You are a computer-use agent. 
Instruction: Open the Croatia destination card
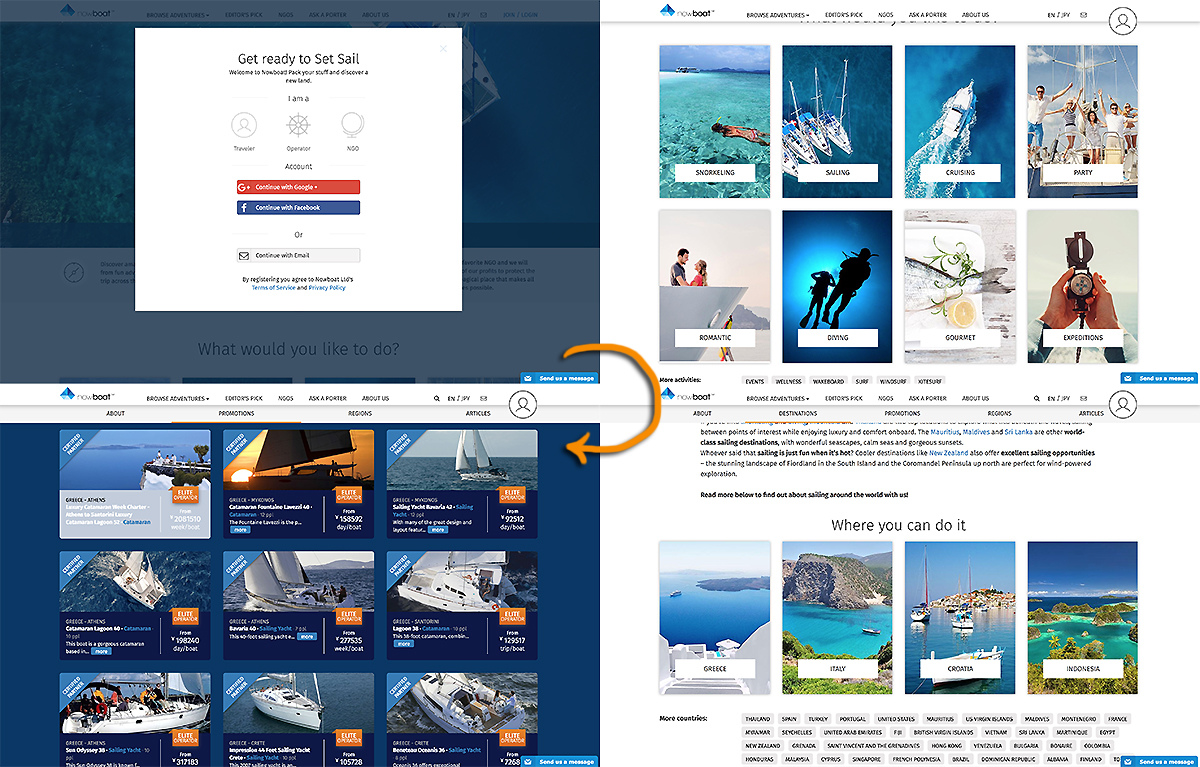coord(960,617)
